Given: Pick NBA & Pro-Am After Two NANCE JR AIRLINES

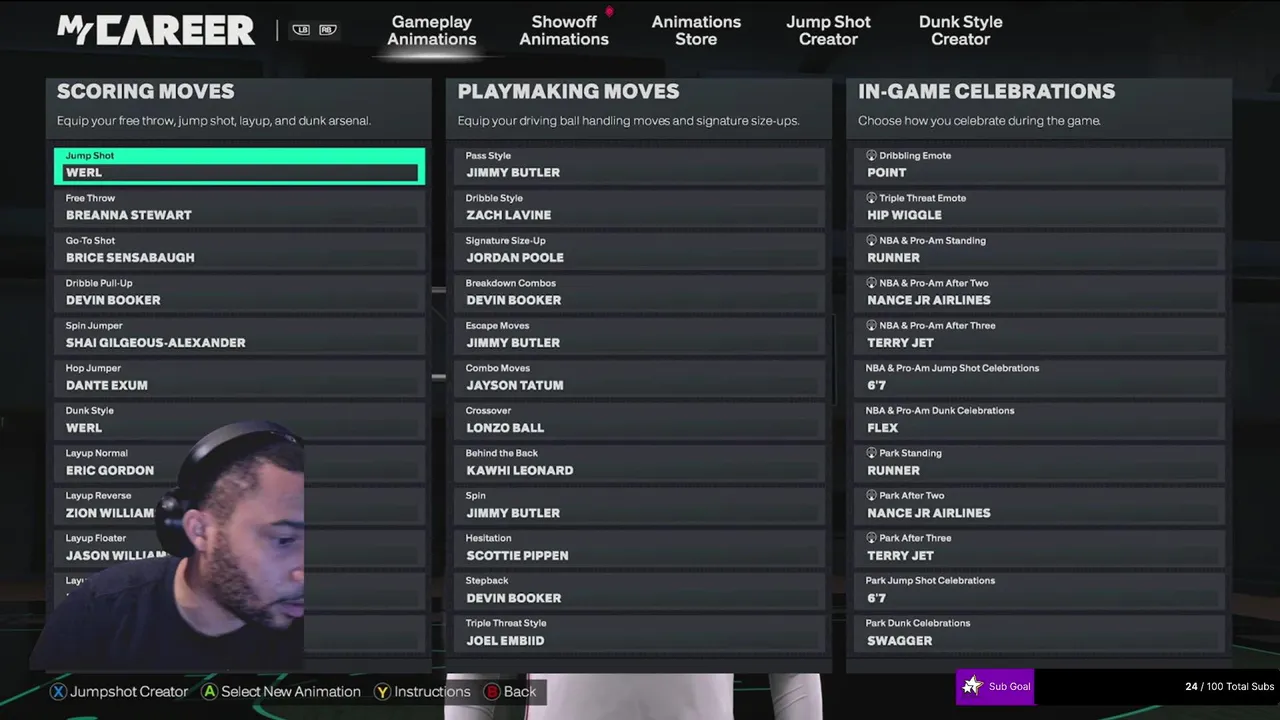Looking at the screenshot, I should [x=1040, y=293].
